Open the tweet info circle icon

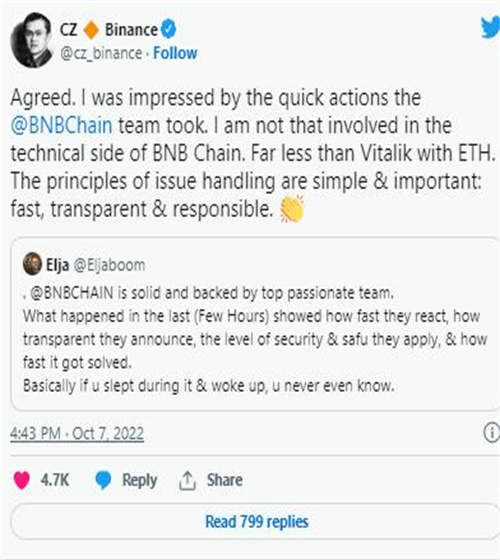coord(492,433)
